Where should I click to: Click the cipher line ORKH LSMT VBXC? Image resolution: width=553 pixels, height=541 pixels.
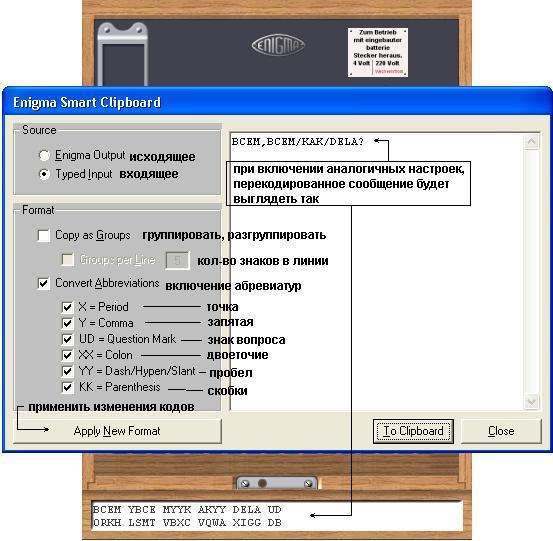(187, 523)
